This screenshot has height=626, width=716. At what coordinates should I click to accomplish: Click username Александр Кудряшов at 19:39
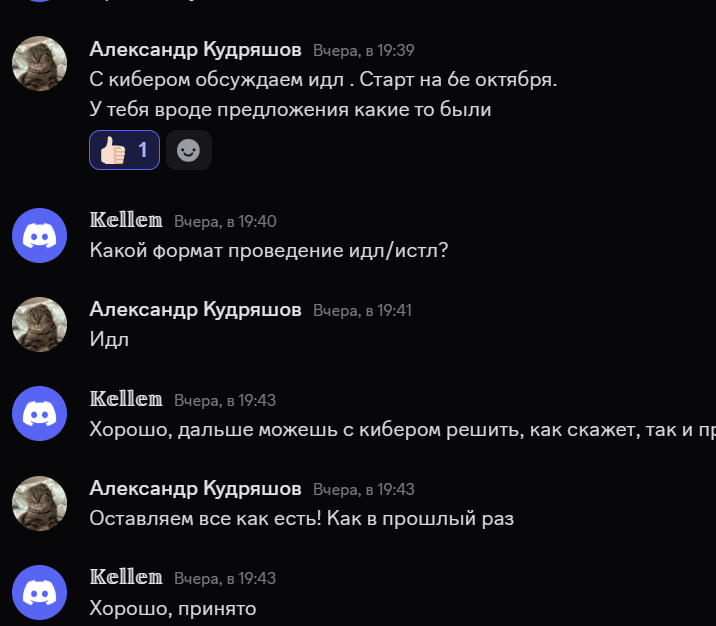[195, 50]
